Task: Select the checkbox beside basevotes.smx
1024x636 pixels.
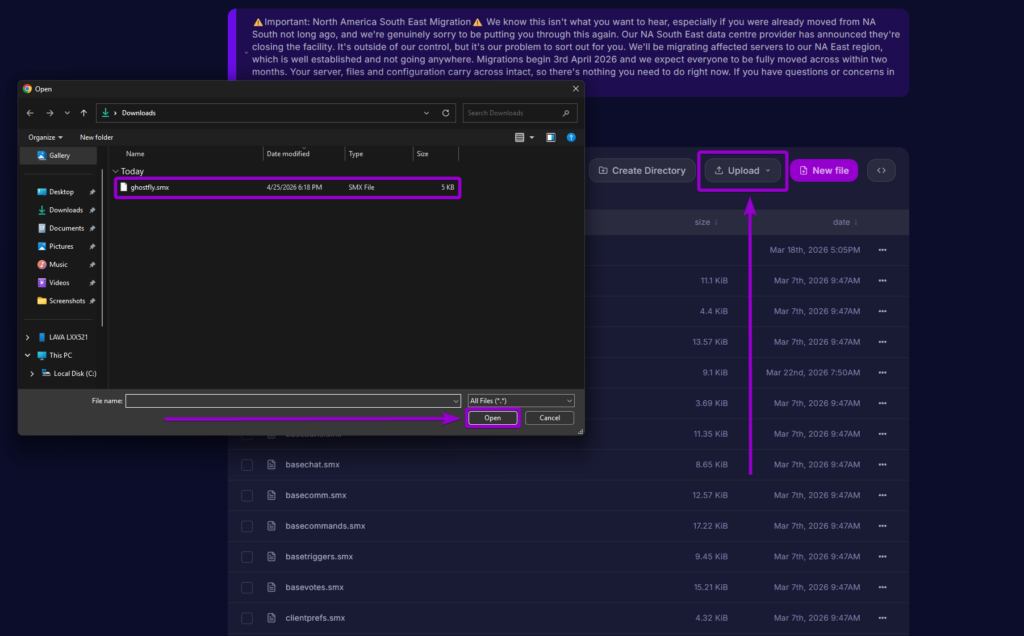Action: tap(246, 587)
